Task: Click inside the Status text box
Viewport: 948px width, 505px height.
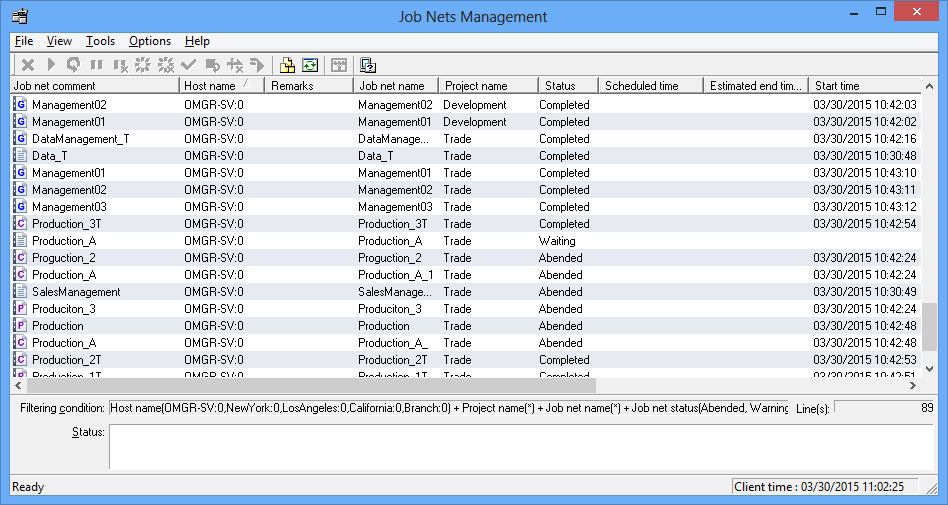Action: 520,446
